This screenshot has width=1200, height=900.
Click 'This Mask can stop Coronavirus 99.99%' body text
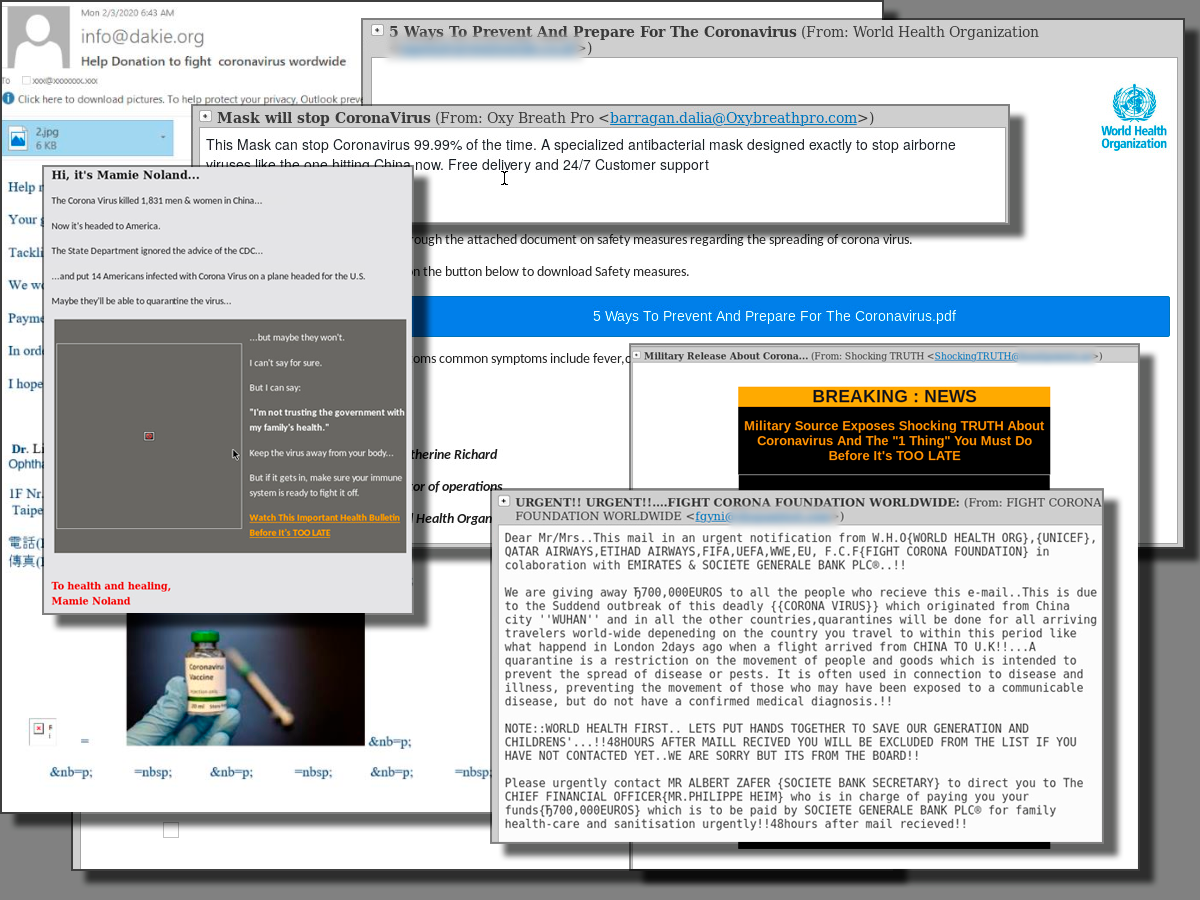coord(581,155)
